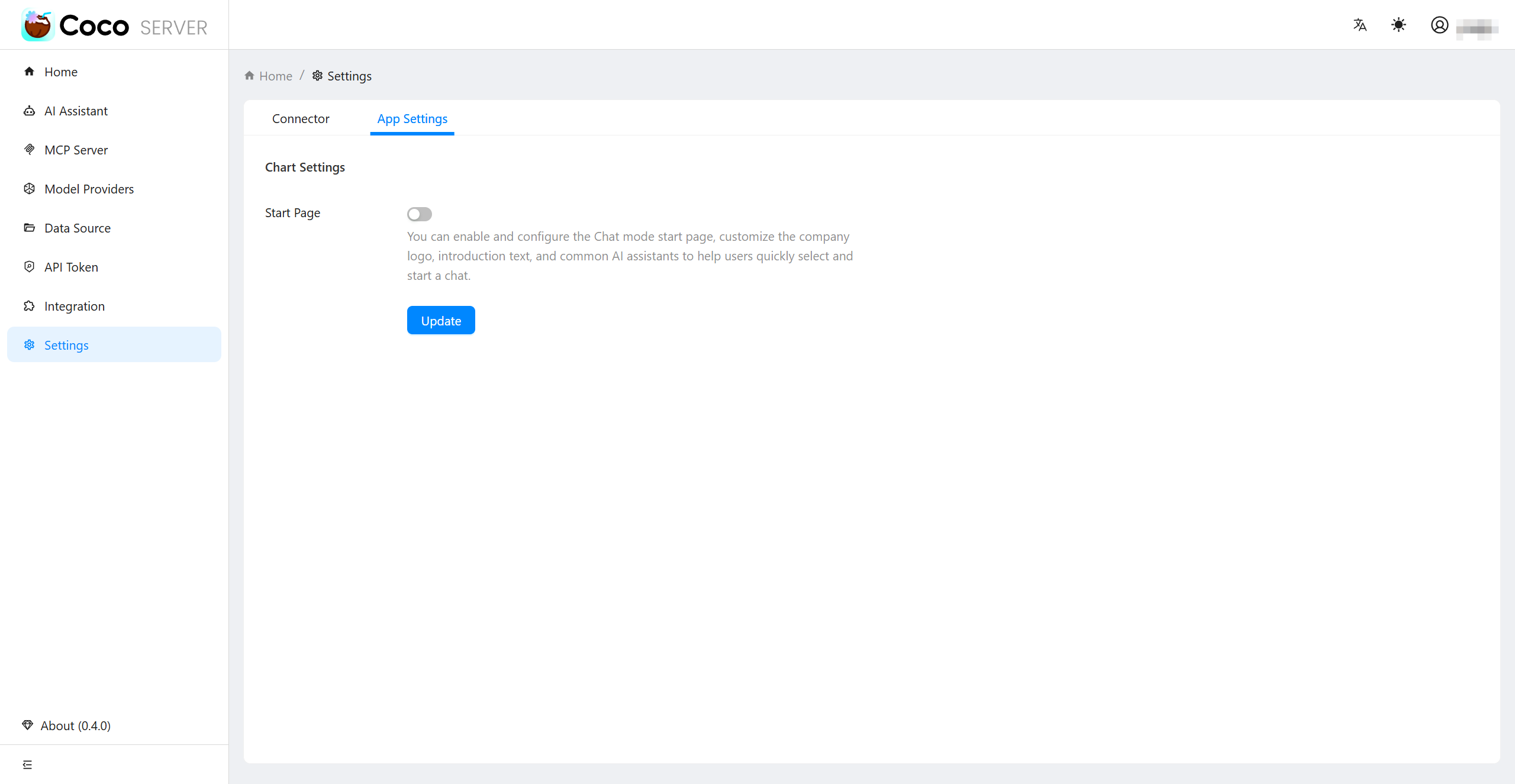This screenshot has height=784, width=1515.
Task: Follow the Home breadcrumb link
Action: [276, 76]
